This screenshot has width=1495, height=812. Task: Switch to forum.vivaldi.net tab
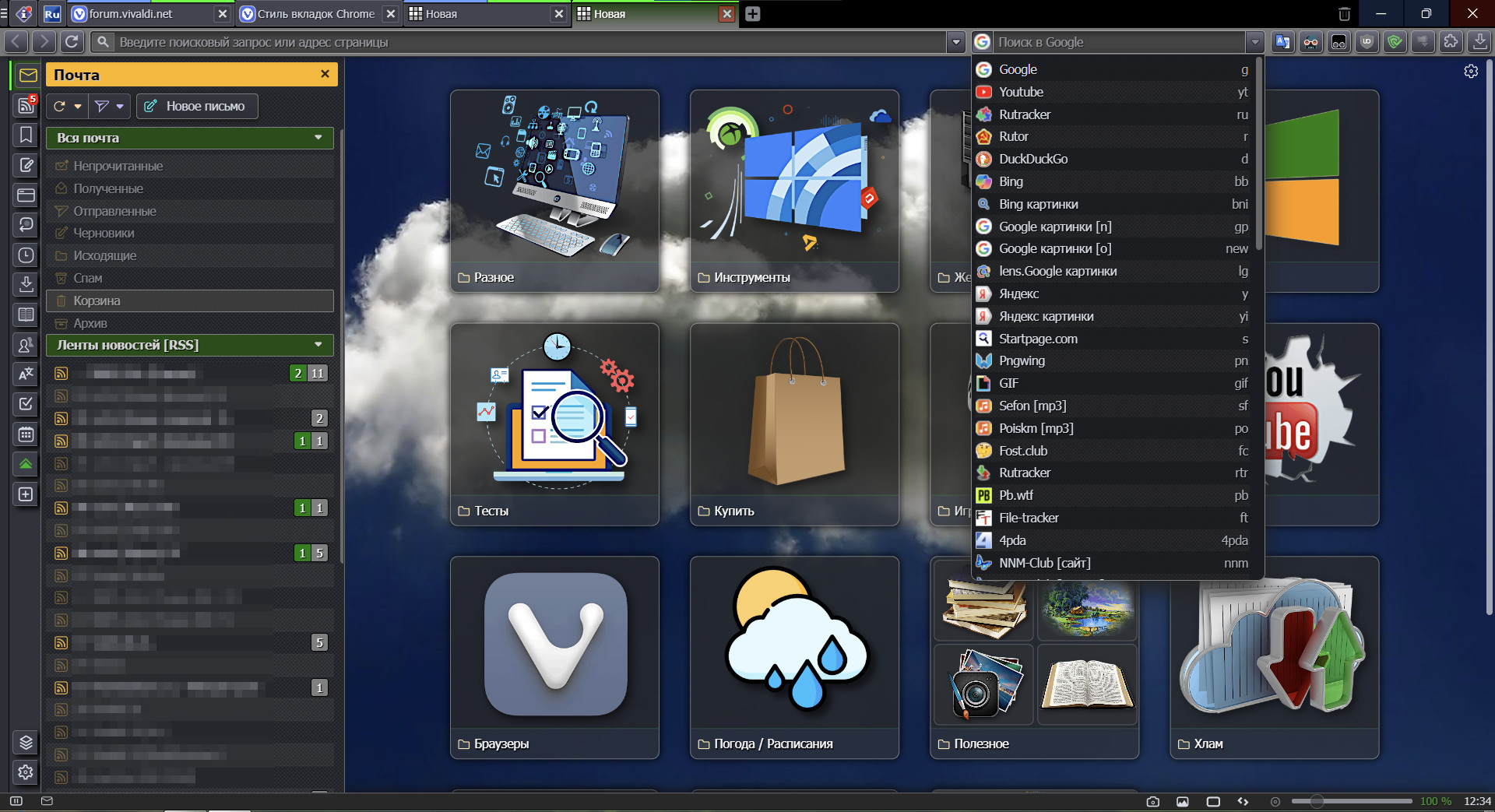coord(149,14)
